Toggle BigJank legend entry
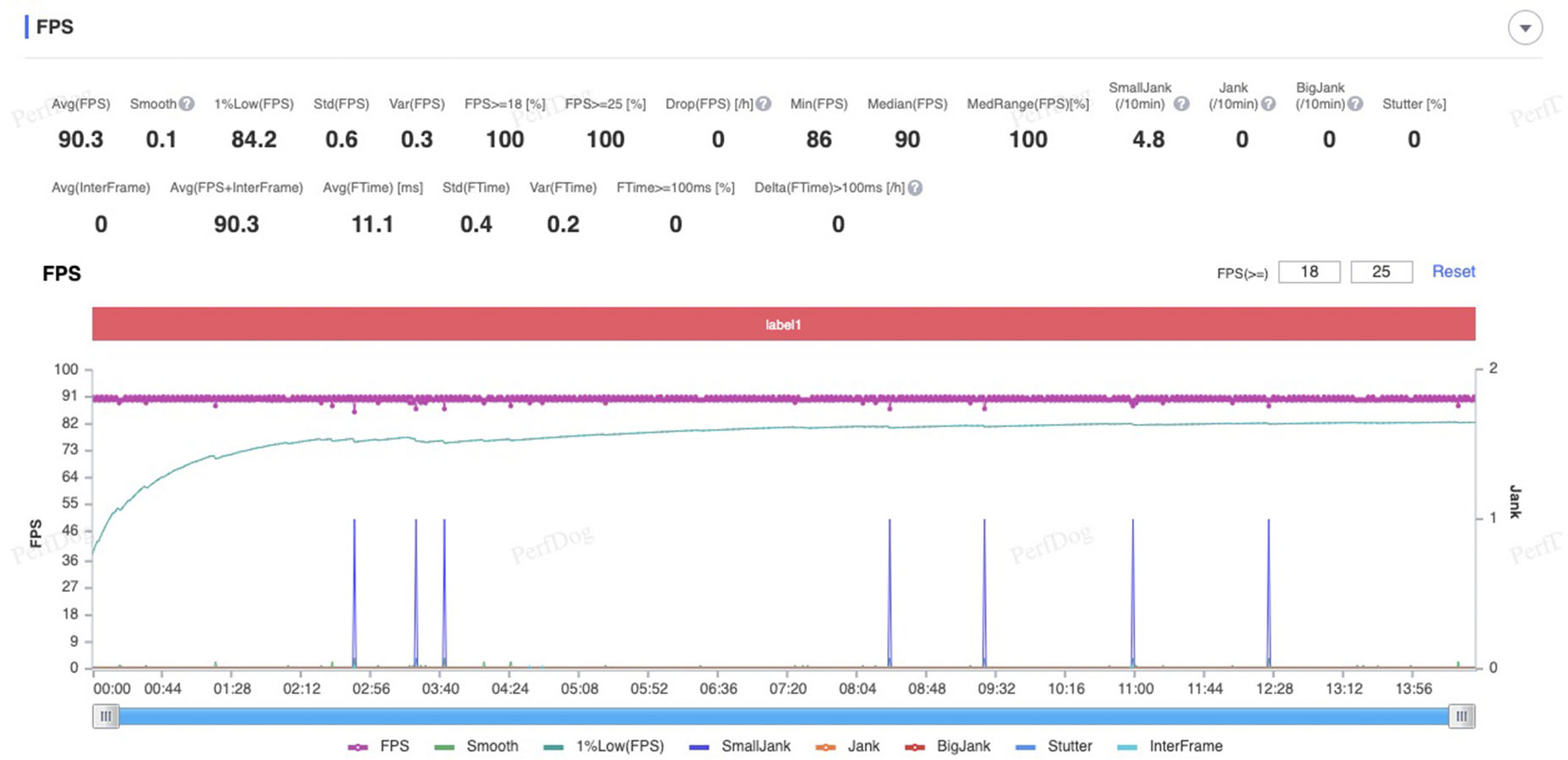This screenshot has width=1568, height=760. [x=948, y=746]
